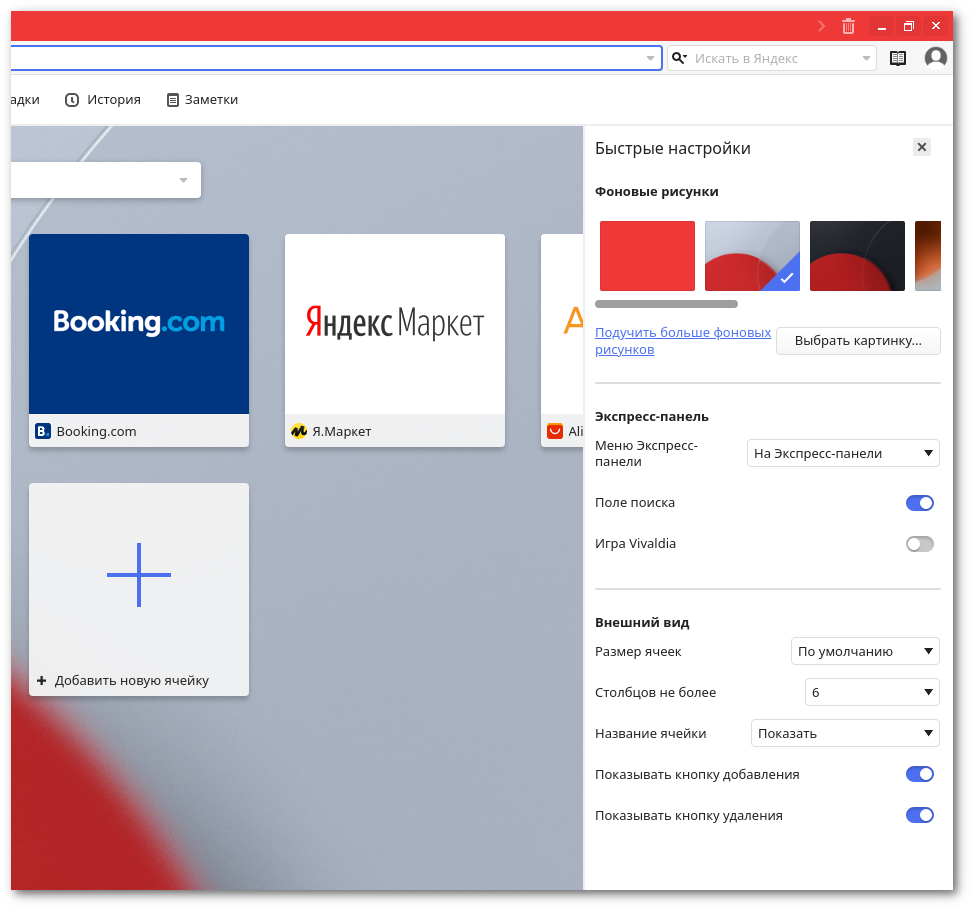The image size is (972, 909).
Task: Click the Искать в Яндекс search field
Action: click(x=771, y=58)
